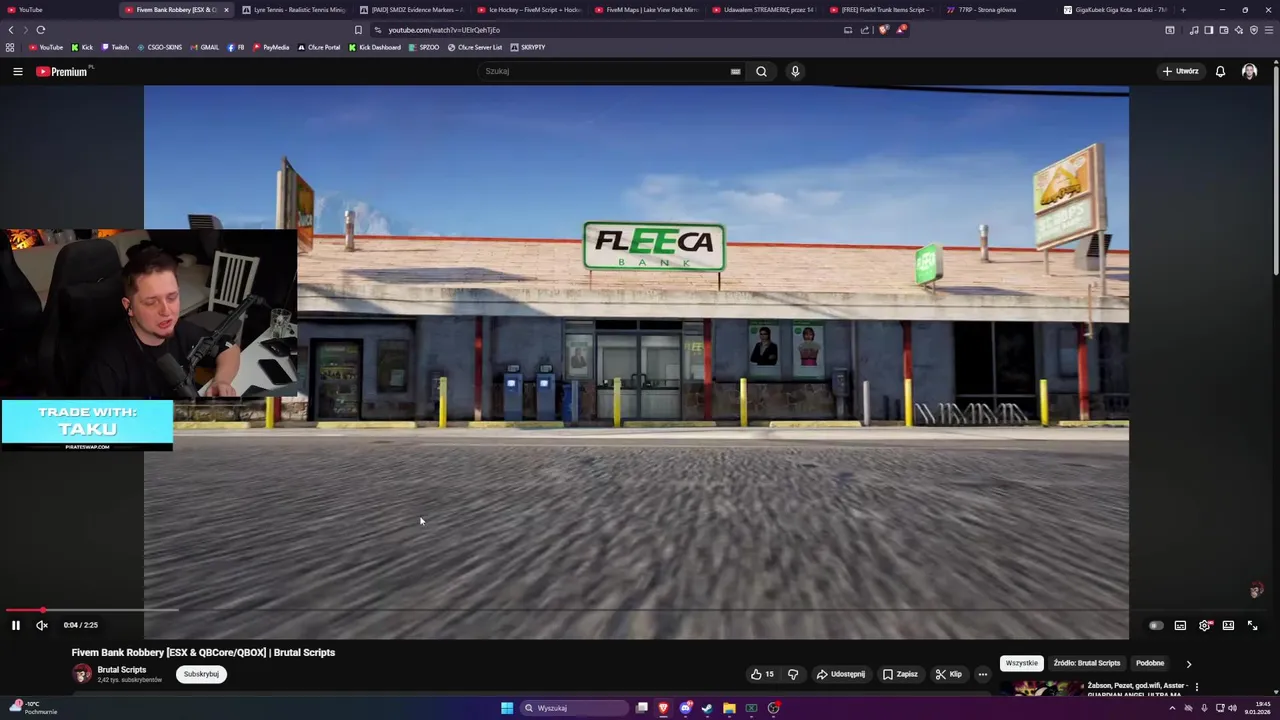
Task: Open the Twitch bookmark
Action: 115,47
